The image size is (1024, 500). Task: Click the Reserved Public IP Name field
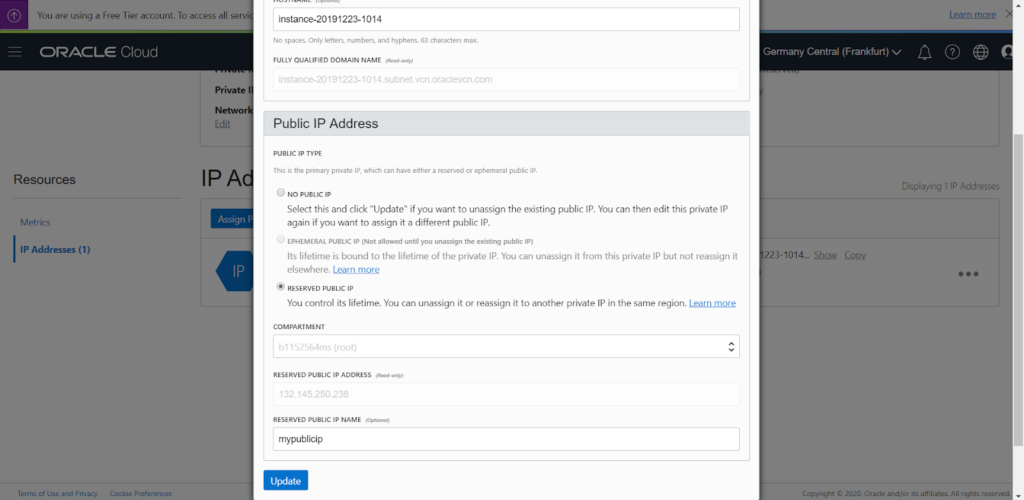pos(506,439)
